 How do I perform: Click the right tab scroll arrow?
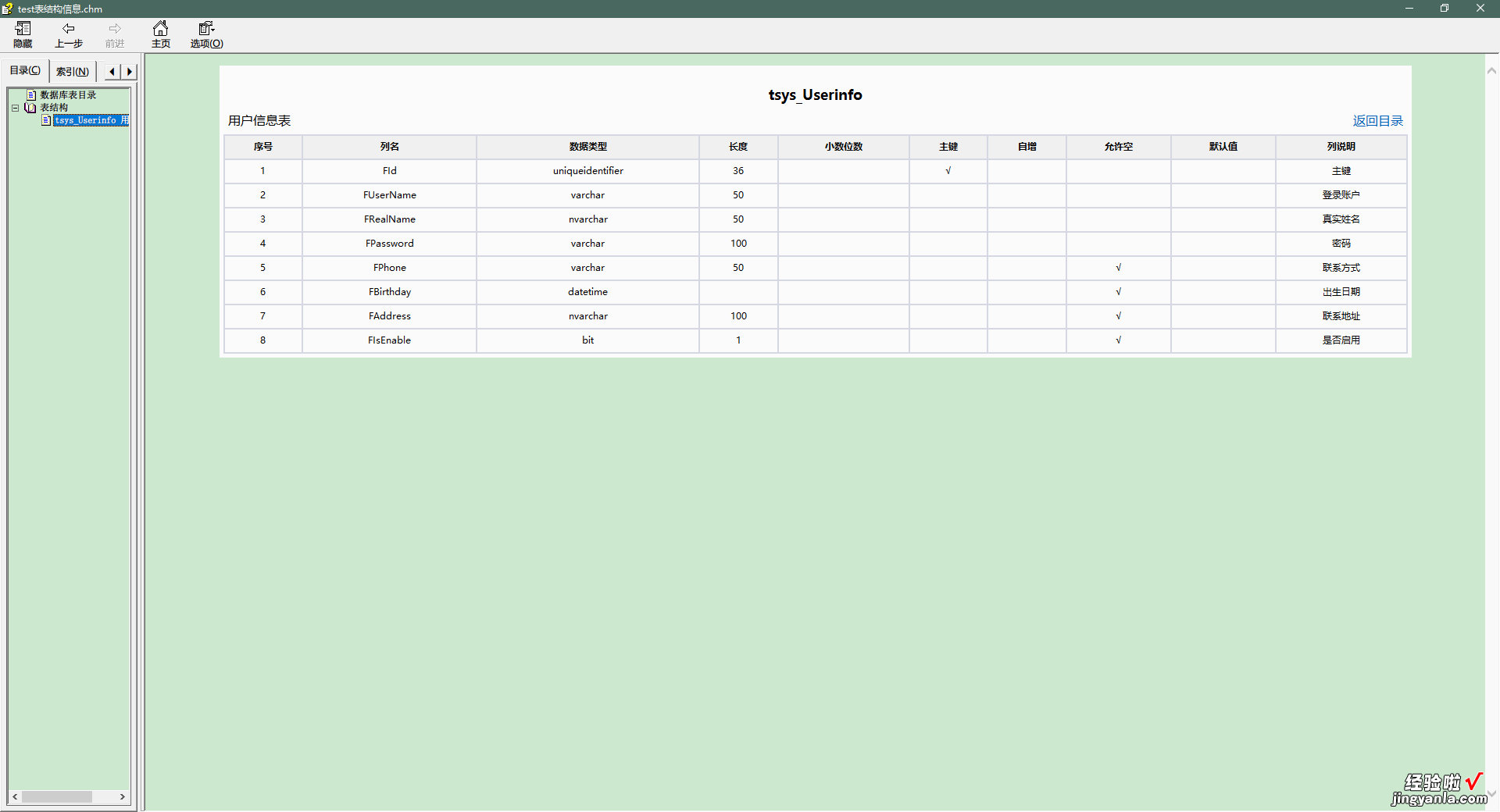[x=130, y=71]
